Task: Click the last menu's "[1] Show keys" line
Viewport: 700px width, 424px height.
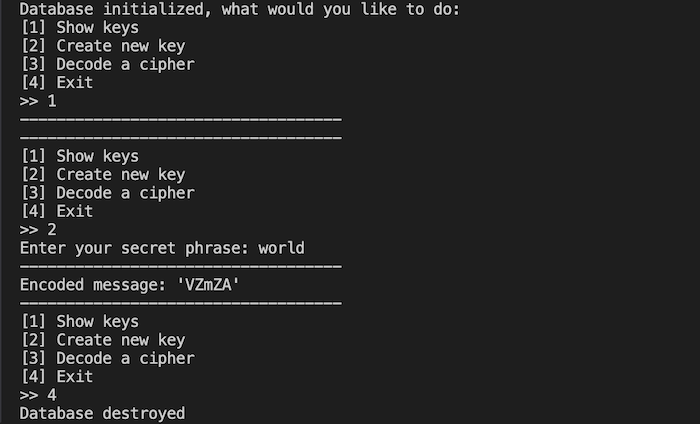Action: 79,322
